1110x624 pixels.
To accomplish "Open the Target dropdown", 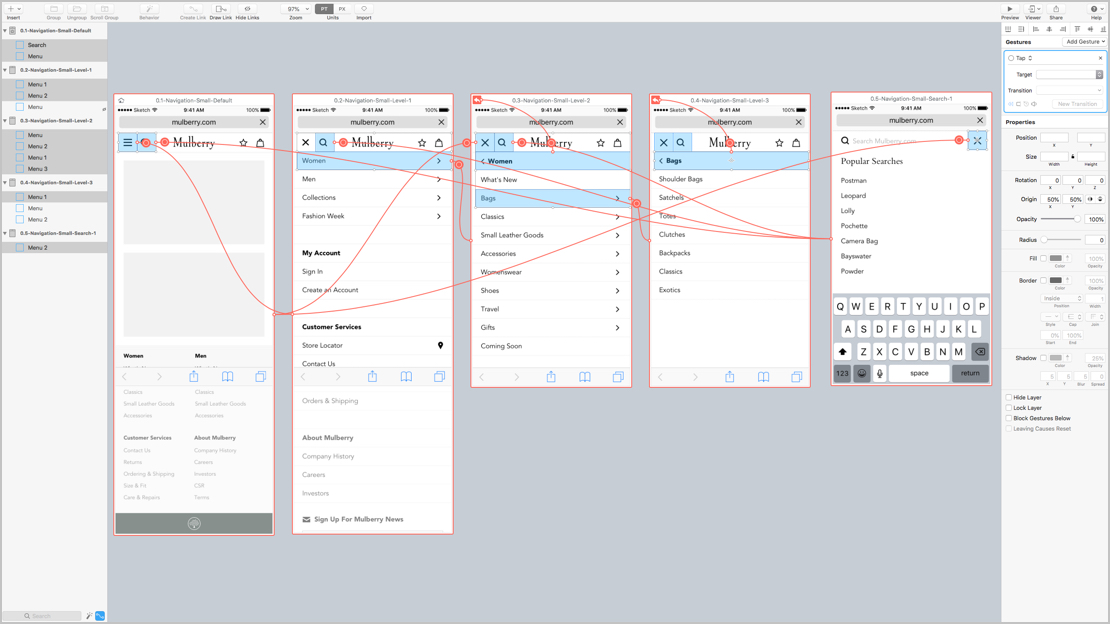I will tap(1070, 74).
